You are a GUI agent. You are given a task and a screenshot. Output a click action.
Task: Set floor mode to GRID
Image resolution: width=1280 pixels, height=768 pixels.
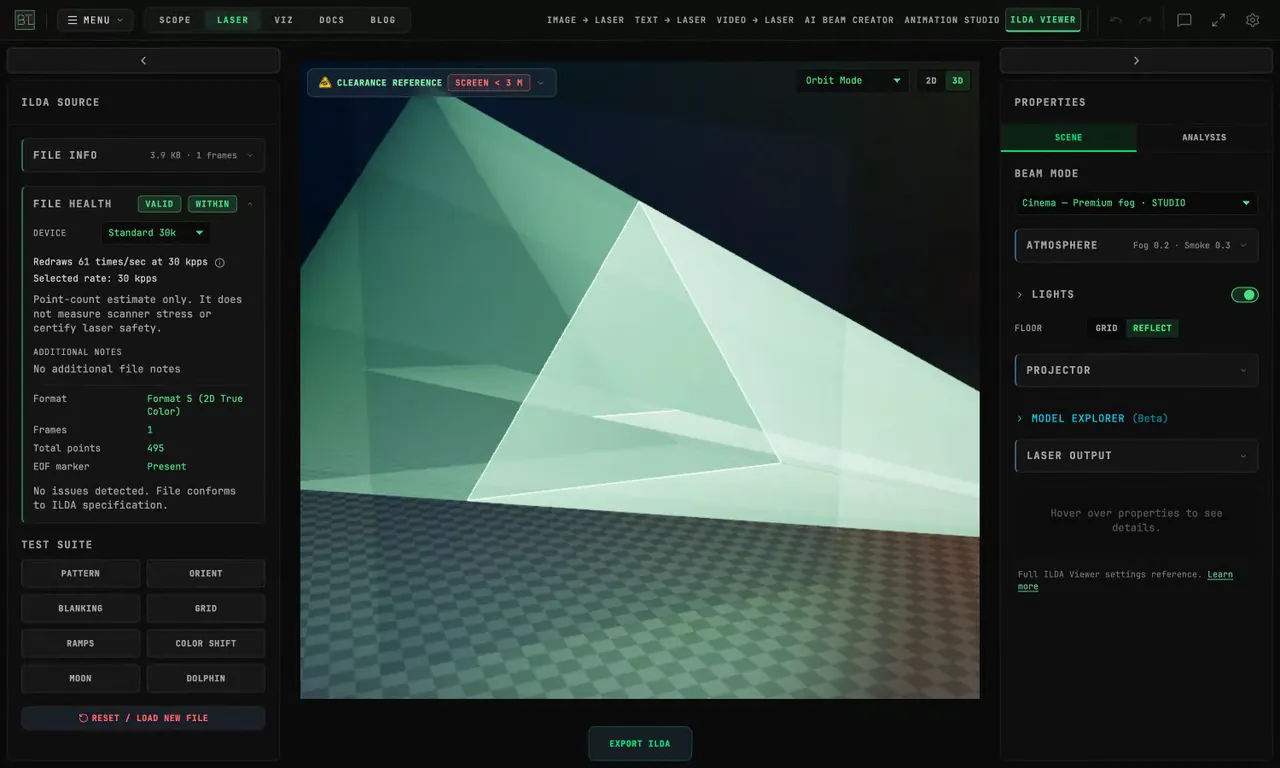pos(1106,328)
